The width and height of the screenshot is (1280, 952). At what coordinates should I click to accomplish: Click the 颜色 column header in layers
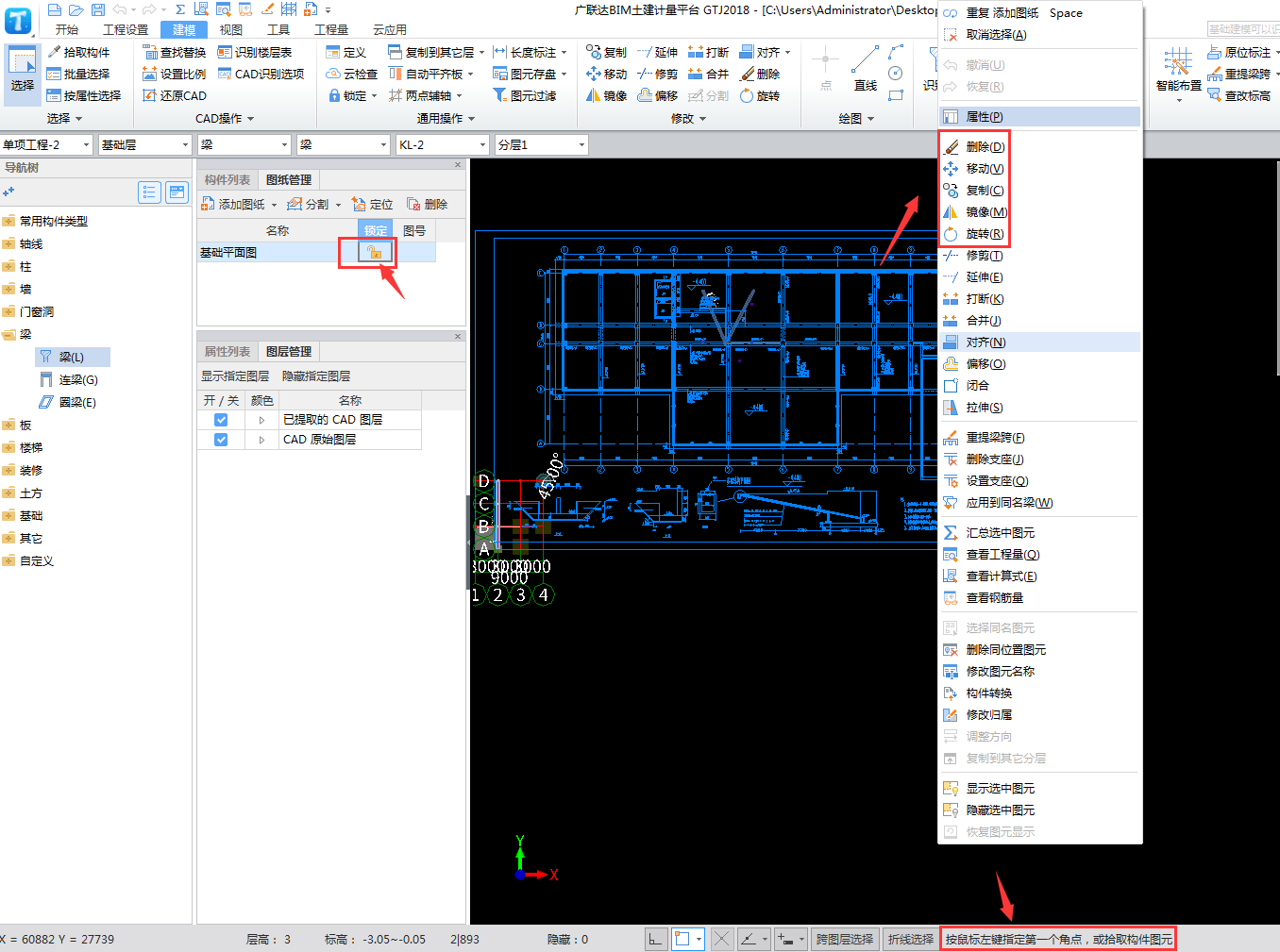[261, 400]
